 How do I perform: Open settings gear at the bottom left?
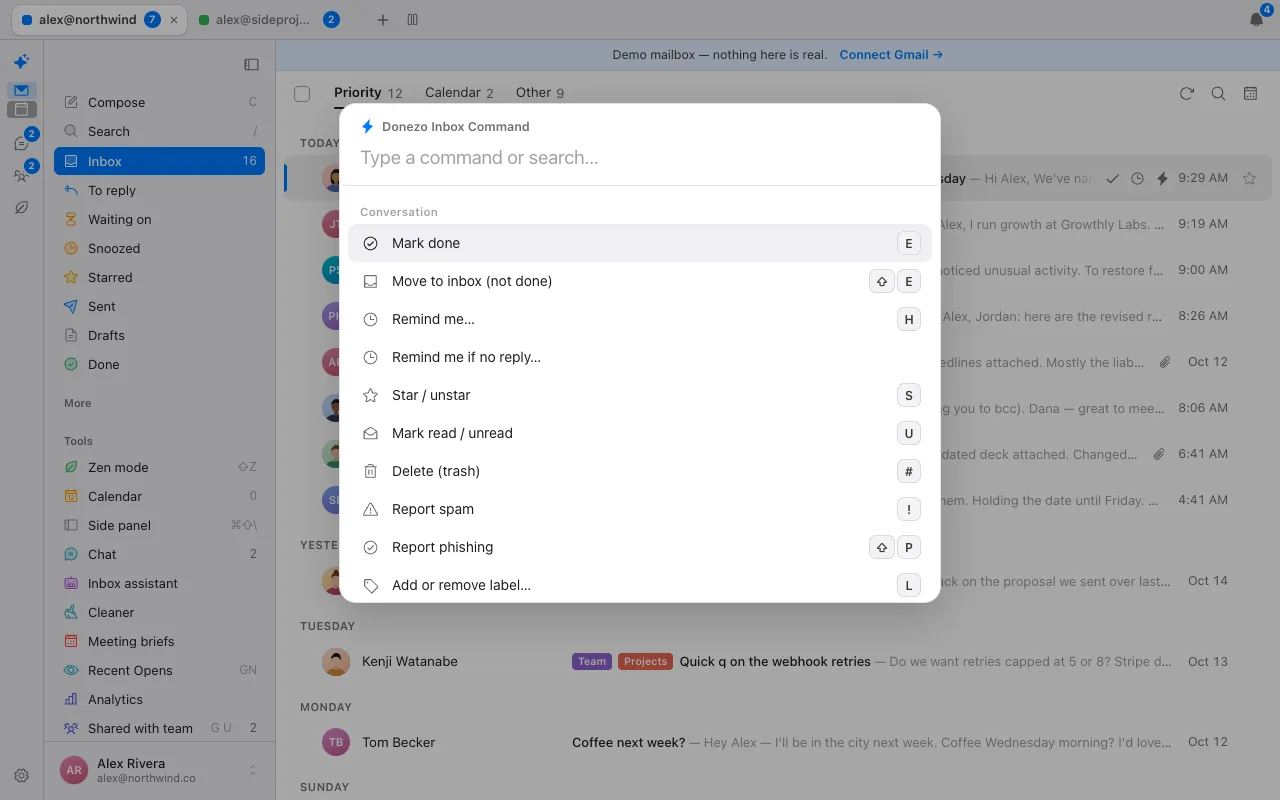(x=21, y=775)
